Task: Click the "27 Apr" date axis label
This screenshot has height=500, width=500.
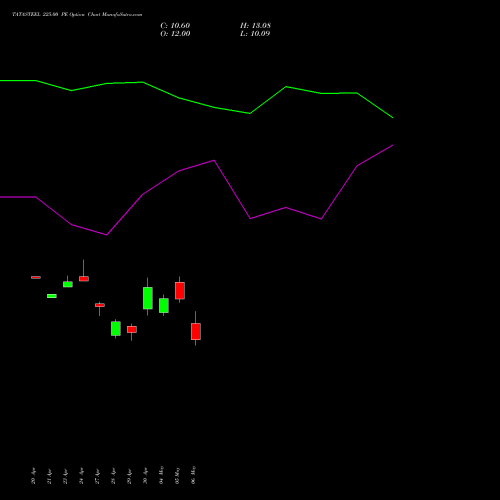Action: (x=97, y=476)
